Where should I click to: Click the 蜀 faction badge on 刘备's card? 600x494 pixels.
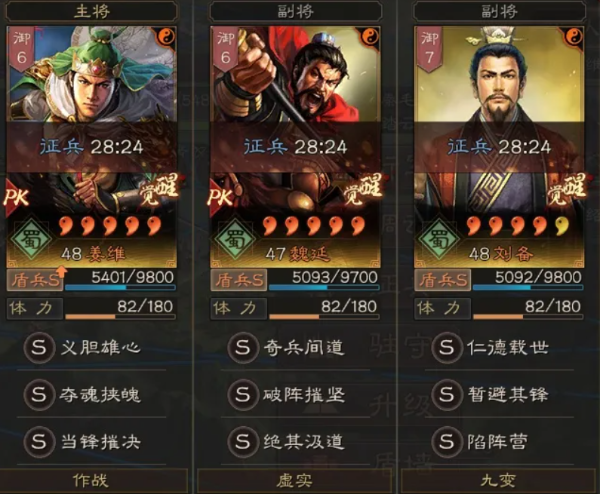439,238
